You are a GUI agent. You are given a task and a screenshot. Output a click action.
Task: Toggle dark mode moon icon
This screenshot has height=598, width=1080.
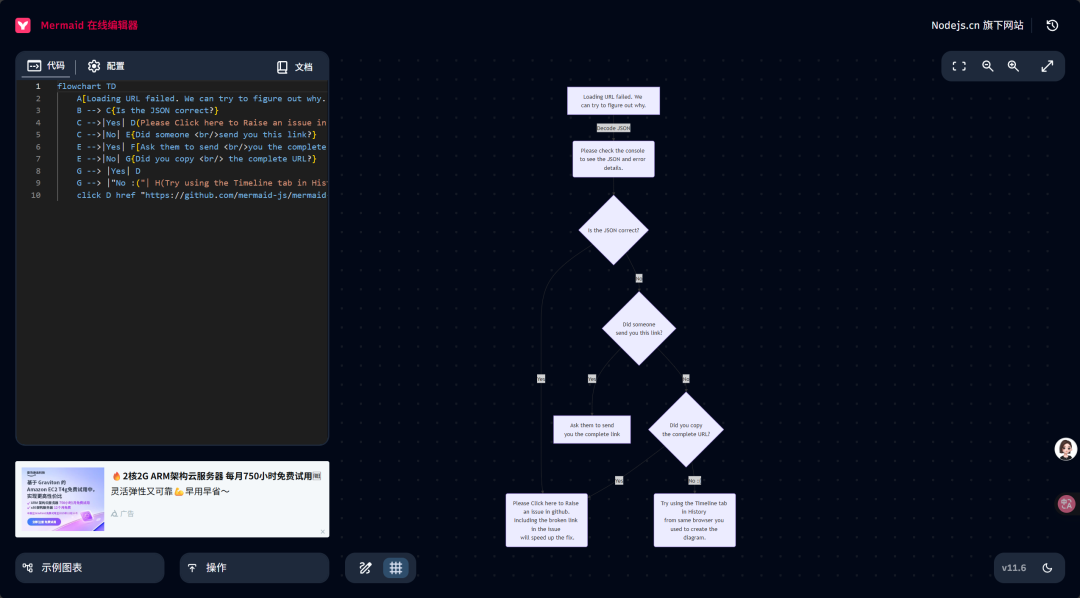[1047, 568]
